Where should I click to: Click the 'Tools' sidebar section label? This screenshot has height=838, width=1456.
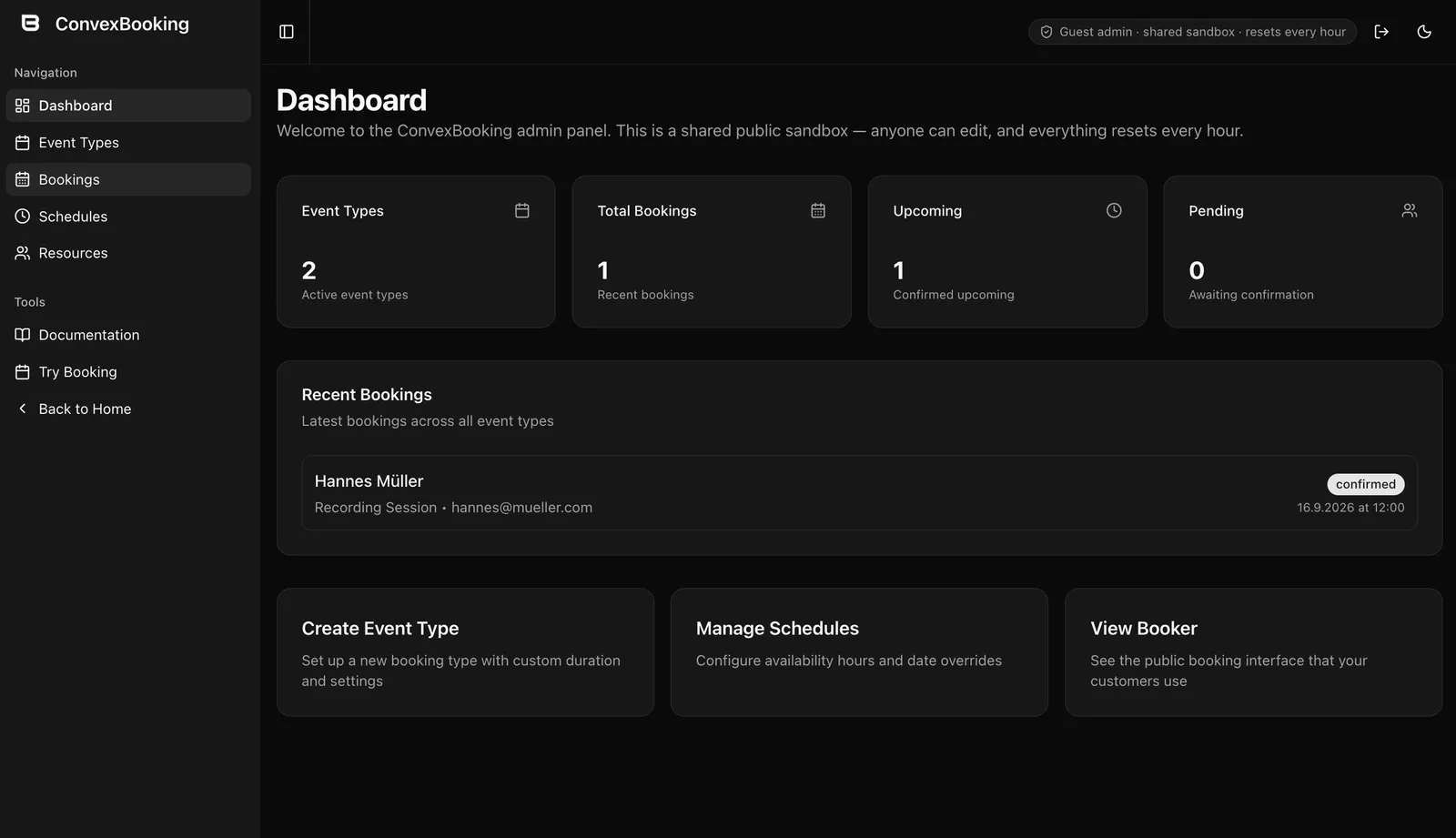29,302
